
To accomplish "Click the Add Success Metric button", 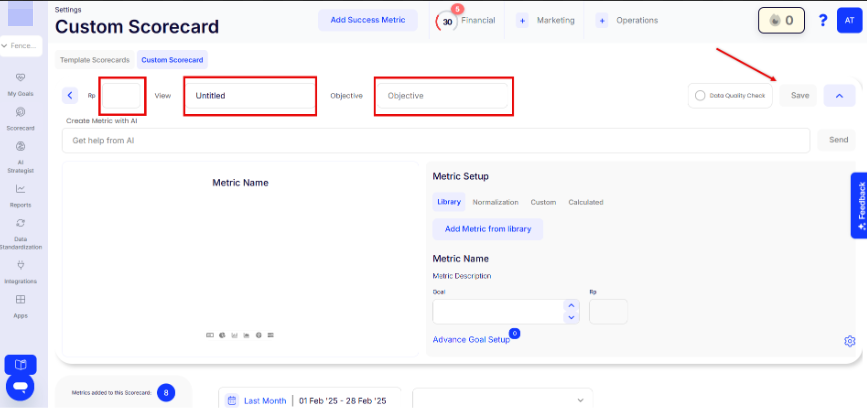I will point(368,20).
